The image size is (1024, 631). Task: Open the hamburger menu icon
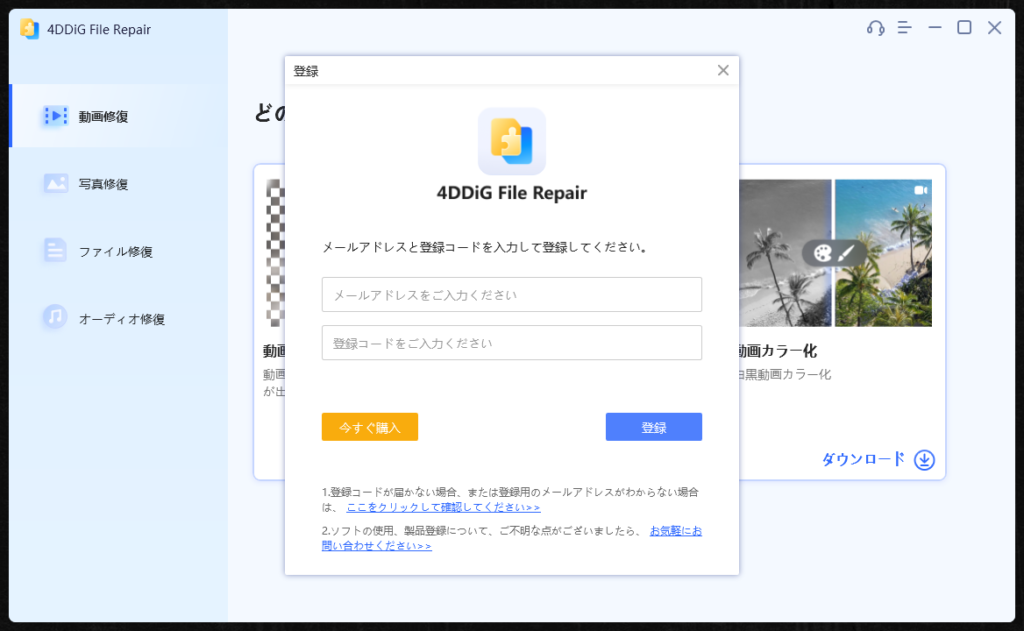(x=905, y=28)
